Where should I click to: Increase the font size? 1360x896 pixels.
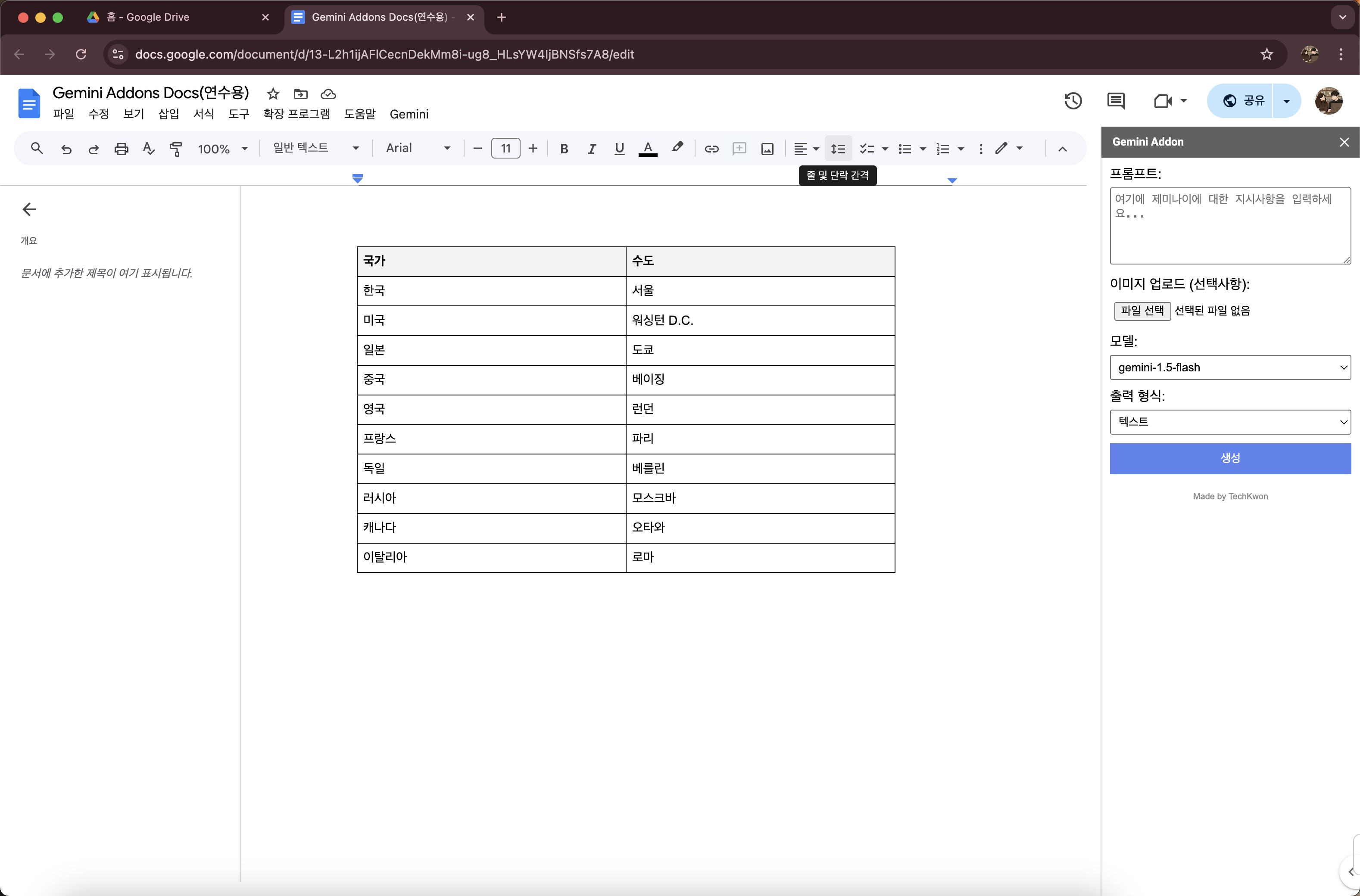pos(533,149)
